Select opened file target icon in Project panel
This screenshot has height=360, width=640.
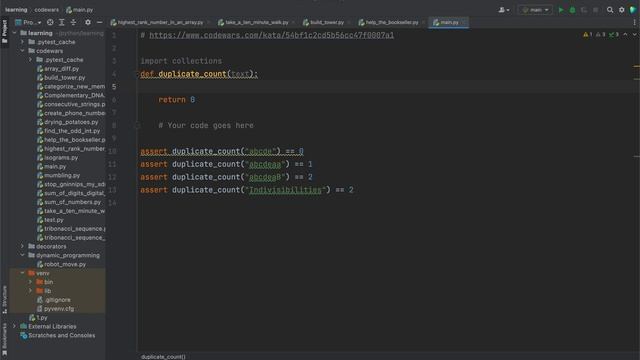[x=50, y=22]
